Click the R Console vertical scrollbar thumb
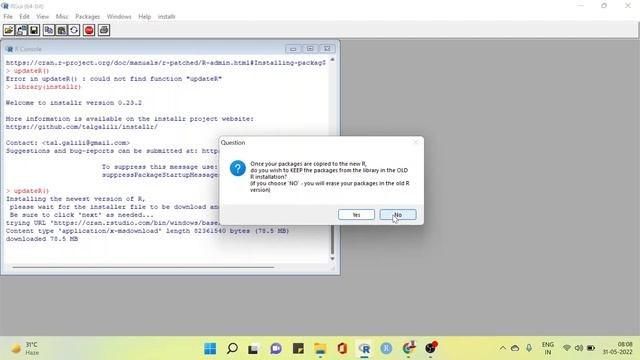 click(x=332, y=240)
